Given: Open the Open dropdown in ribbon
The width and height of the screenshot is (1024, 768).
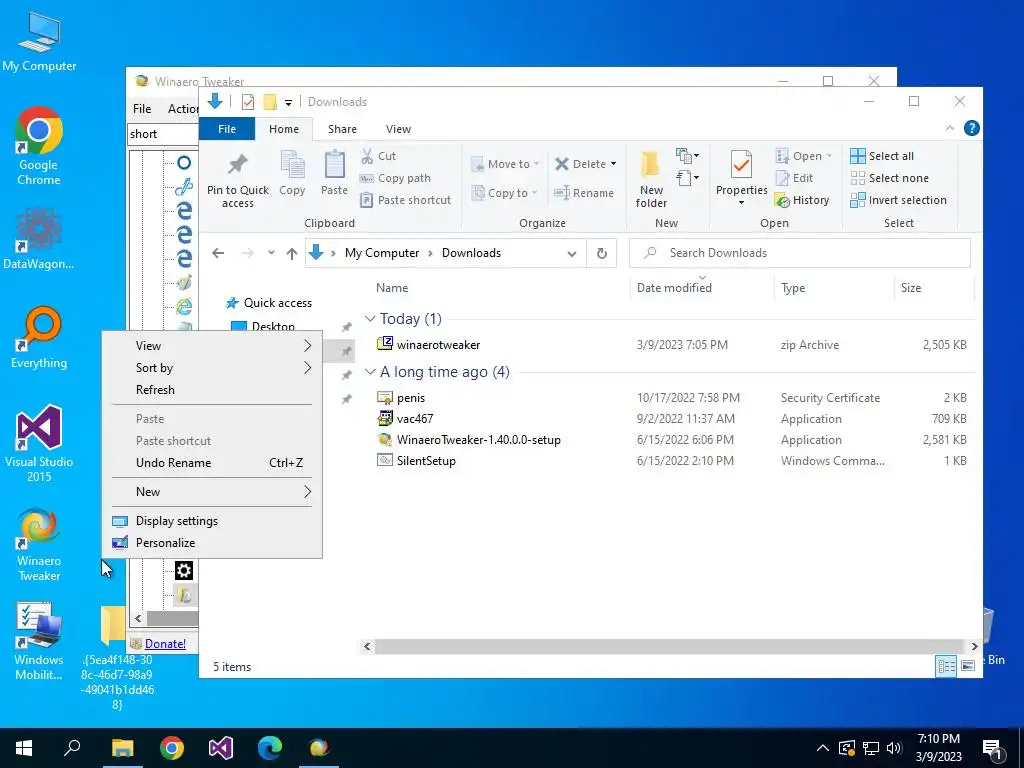Looking at the screenshot, I should click(803, 156).
